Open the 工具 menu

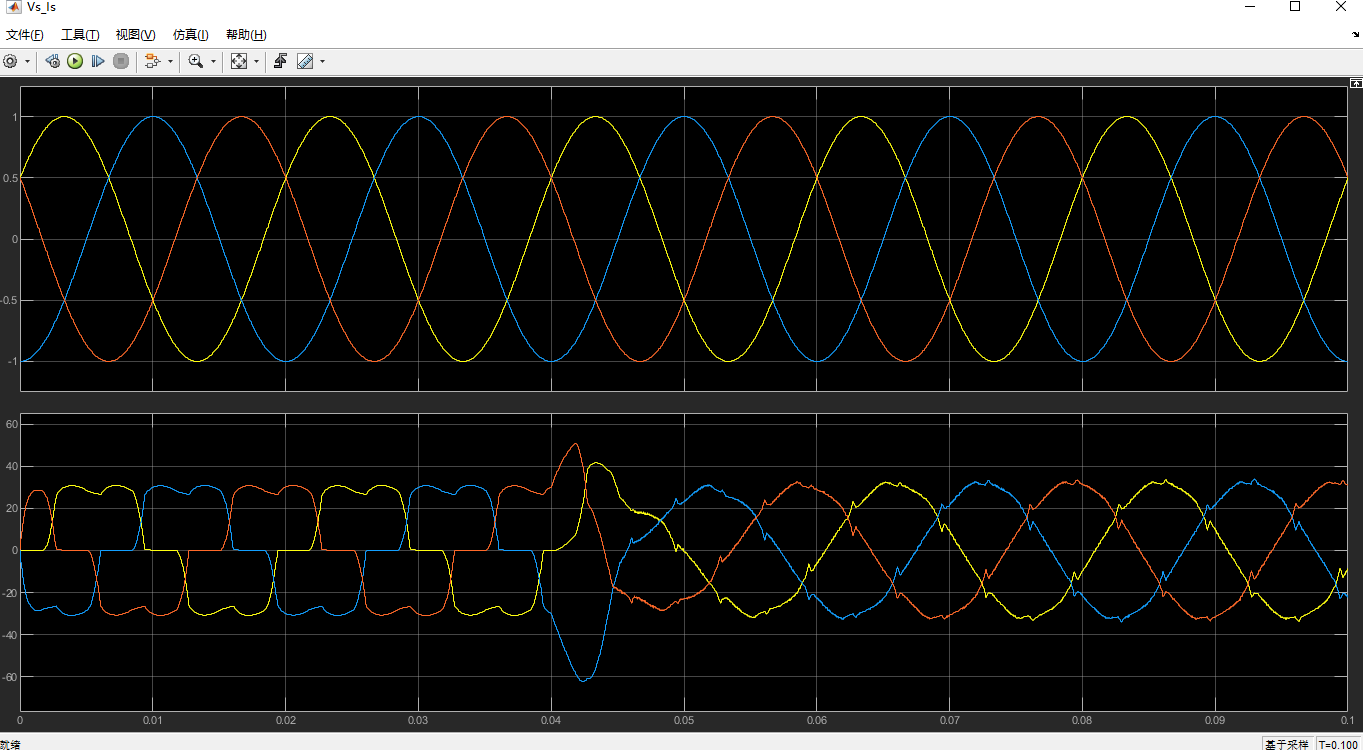click(x=81, y=34)
